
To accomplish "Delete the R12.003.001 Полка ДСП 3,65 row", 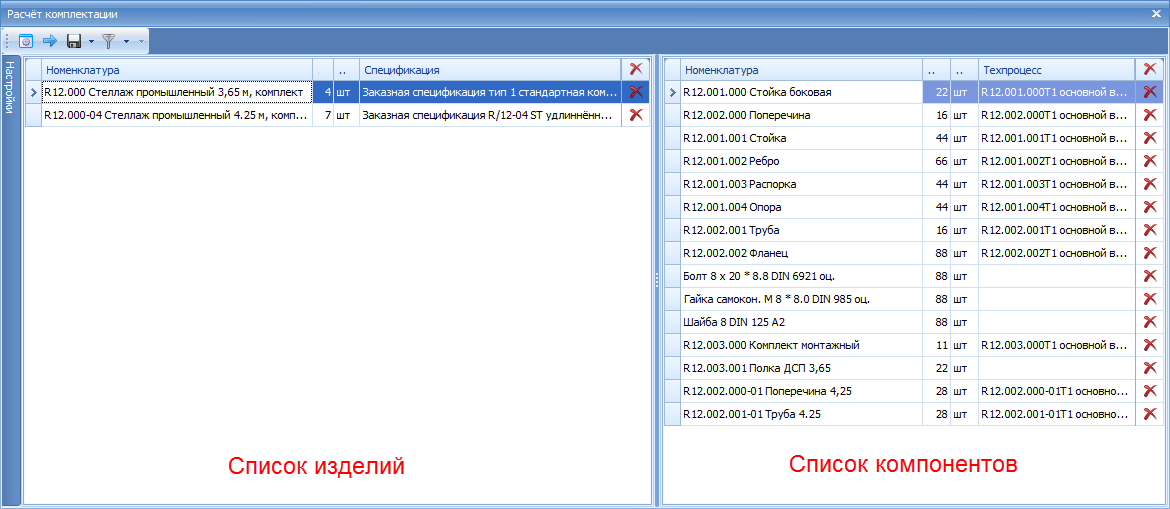I will [x=1150, y=368].
